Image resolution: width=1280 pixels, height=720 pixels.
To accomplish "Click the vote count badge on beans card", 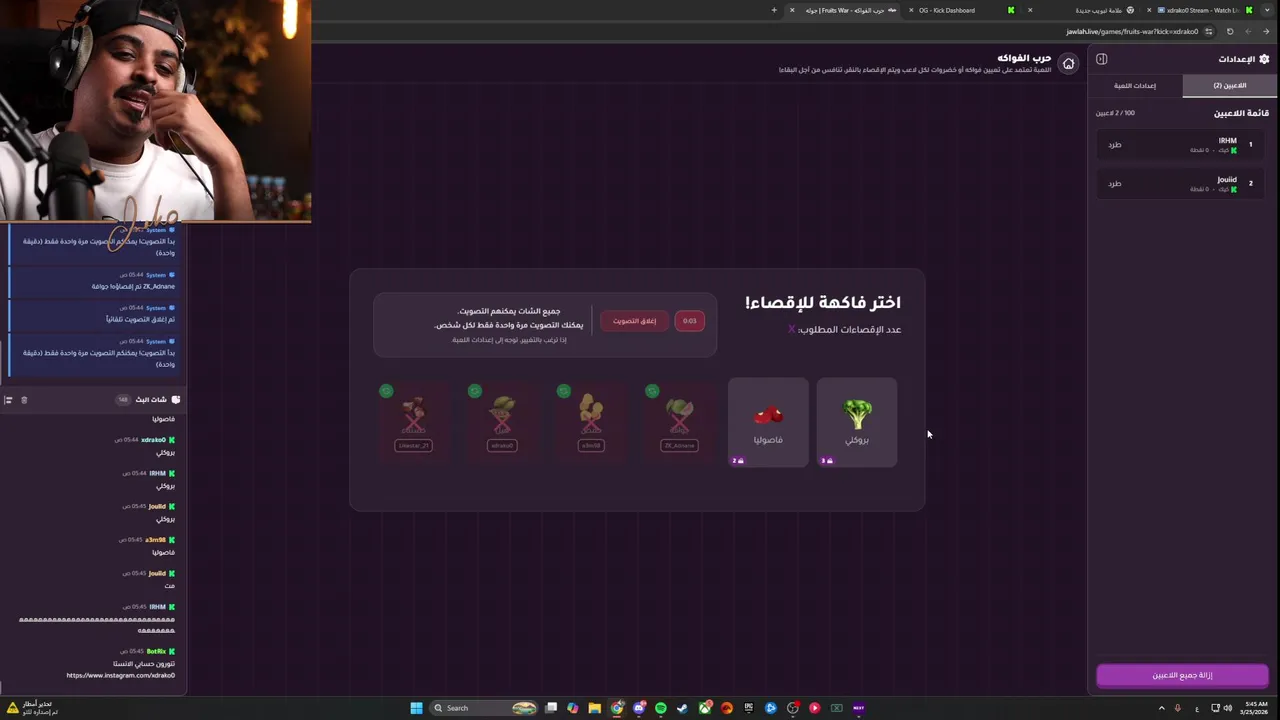I will pos(738,461).
